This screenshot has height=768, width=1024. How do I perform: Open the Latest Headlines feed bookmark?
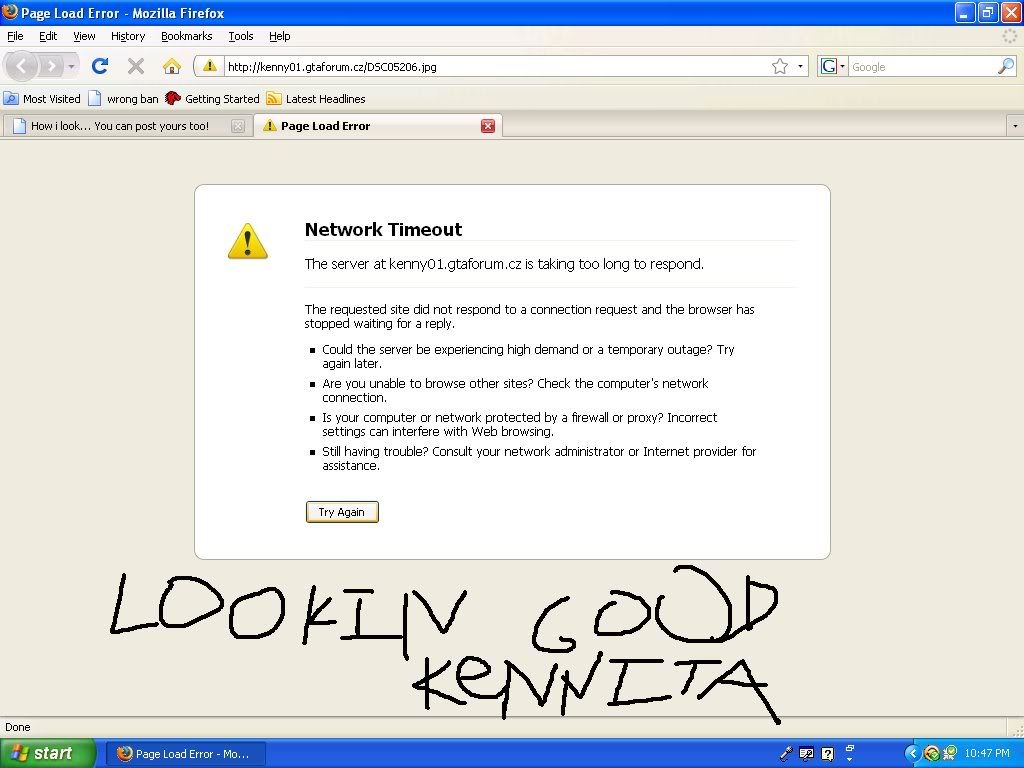(x=316, y=99)
